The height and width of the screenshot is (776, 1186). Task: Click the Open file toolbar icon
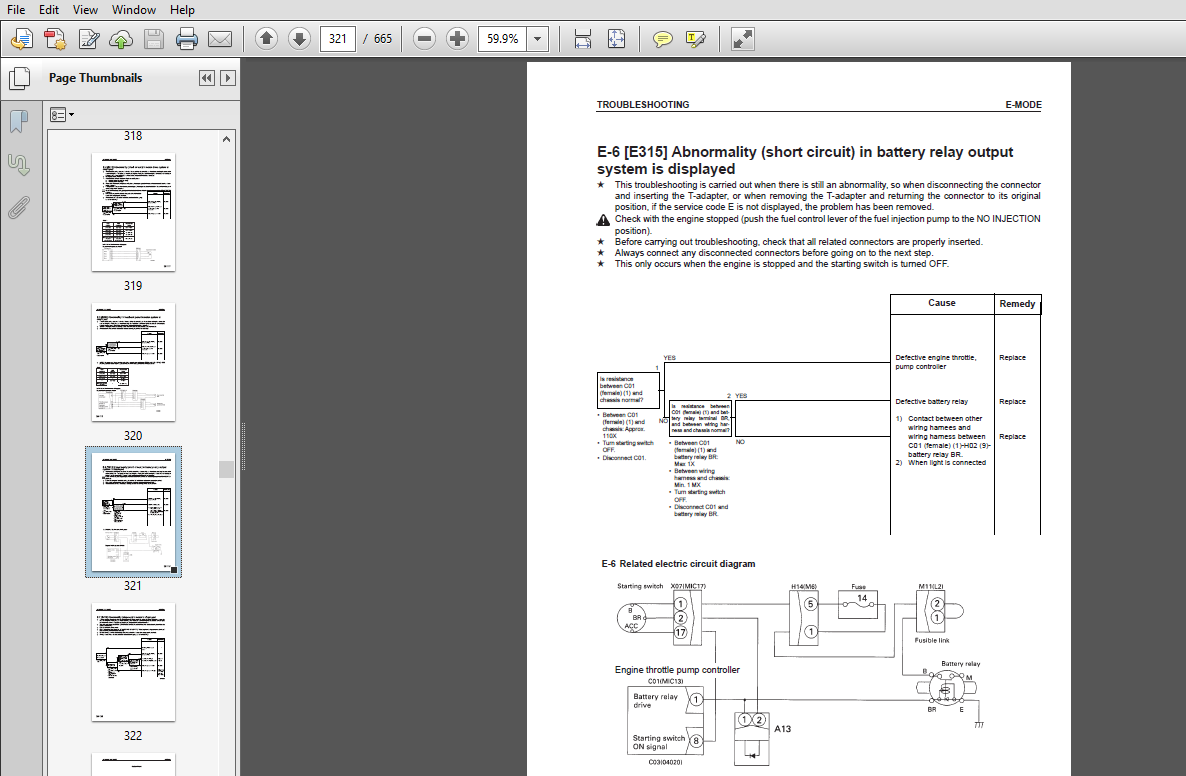(21, 39)
